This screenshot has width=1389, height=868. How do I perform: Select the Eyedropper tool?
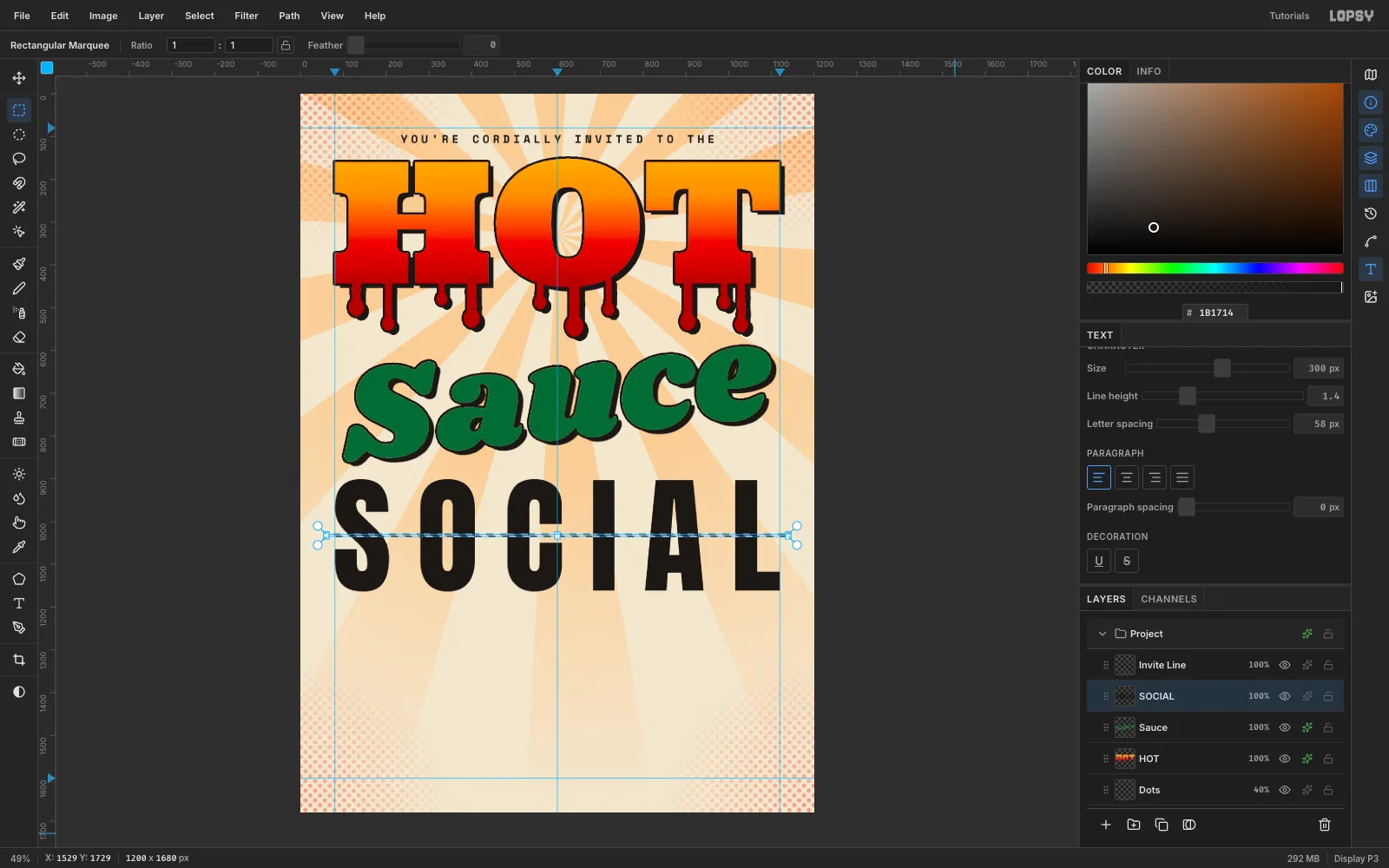pos(19,547)
